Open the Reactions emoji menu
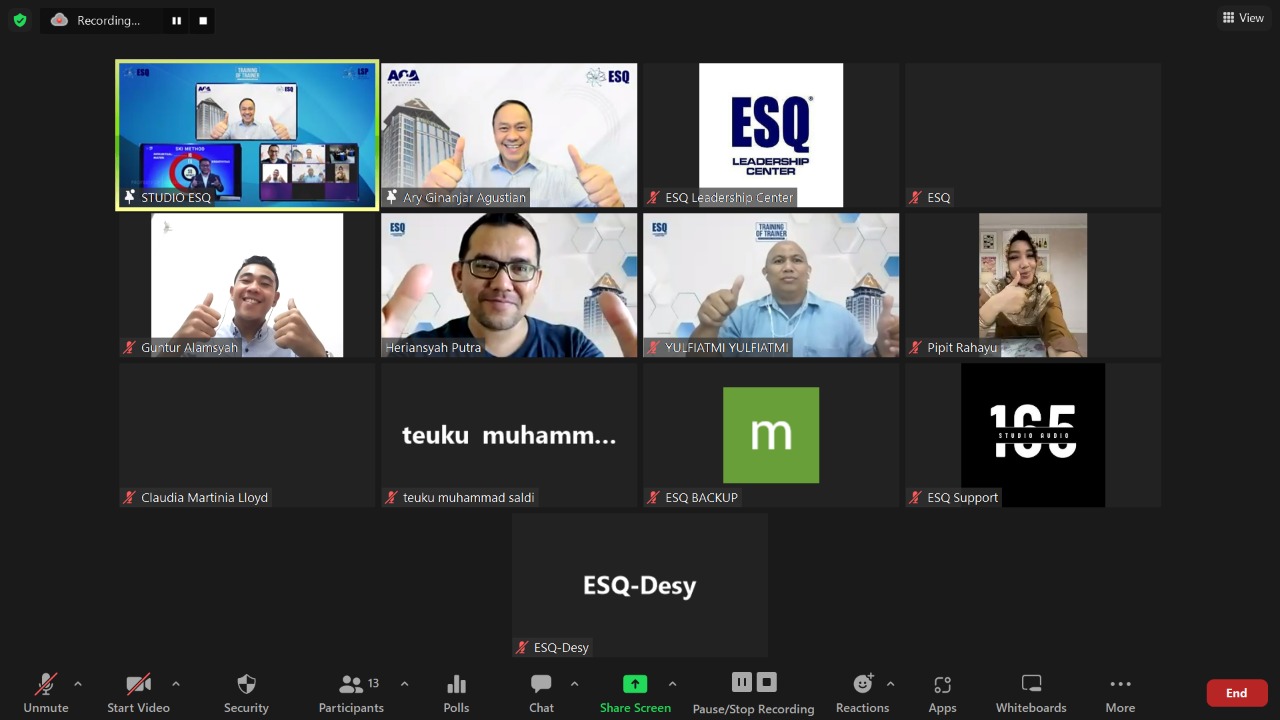 [x=862, y=692]
